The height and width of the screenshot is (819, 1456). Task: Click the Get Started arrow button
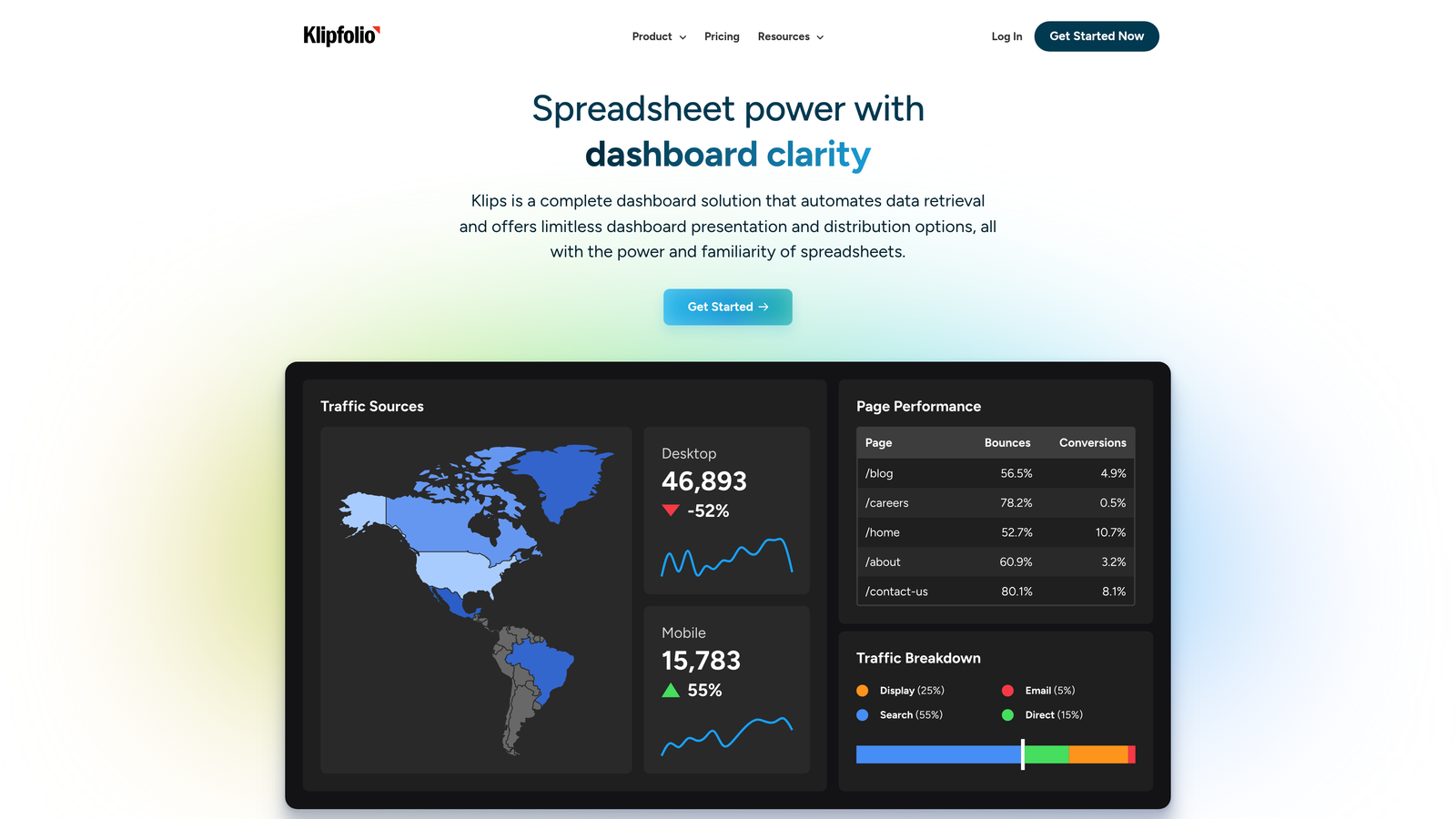(728, 307)
